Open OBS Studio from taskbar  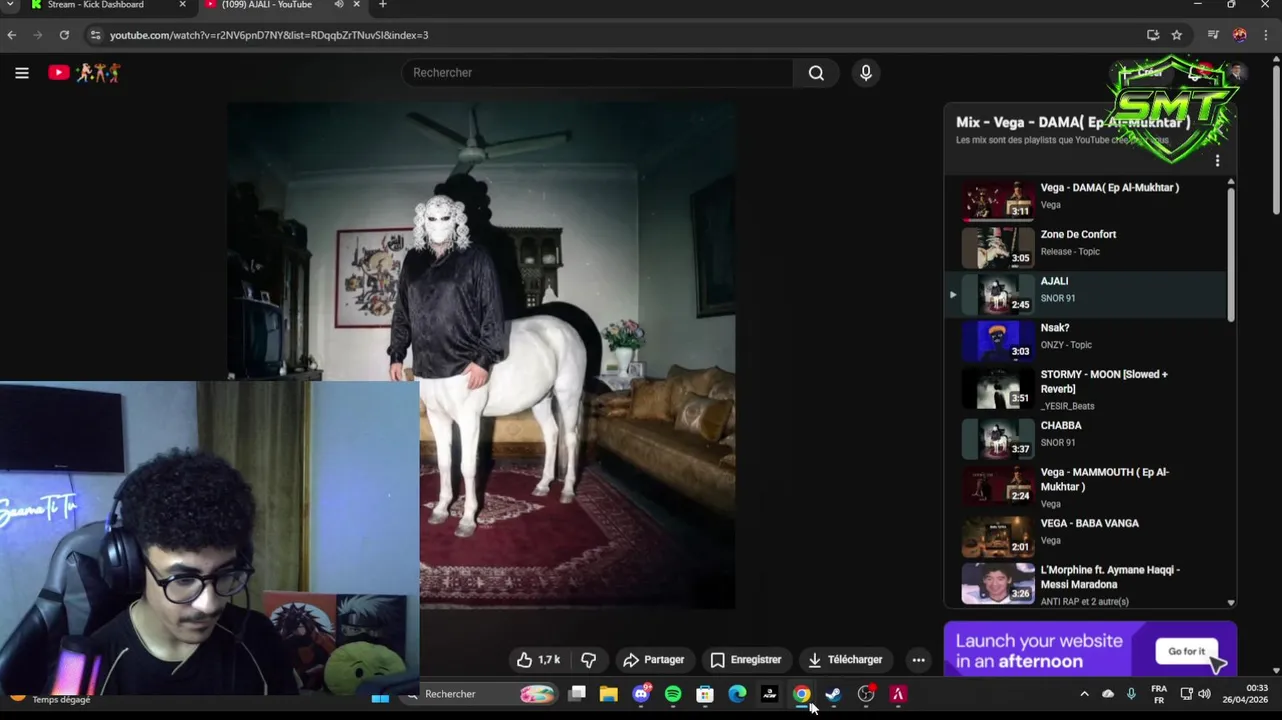(866, 695)
